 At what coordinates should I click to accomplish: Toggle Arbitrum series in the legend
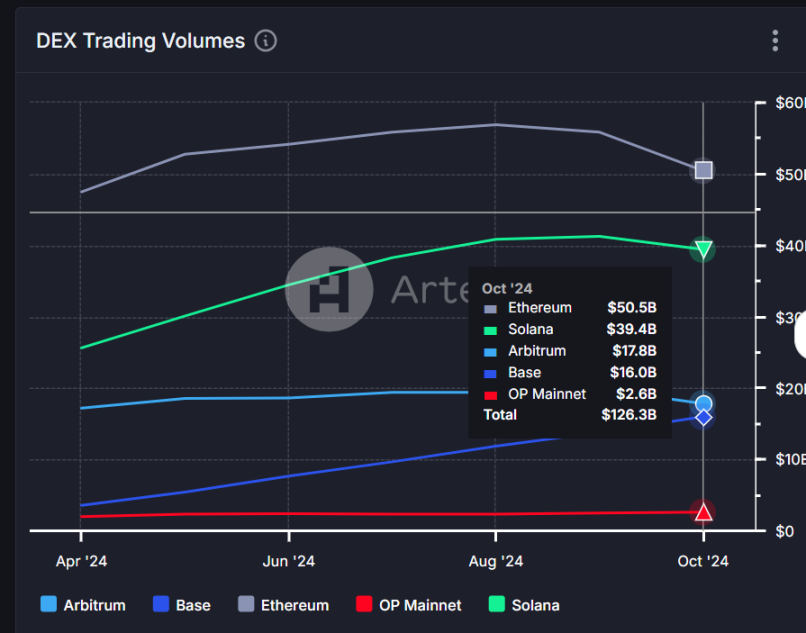pos(85,605)
